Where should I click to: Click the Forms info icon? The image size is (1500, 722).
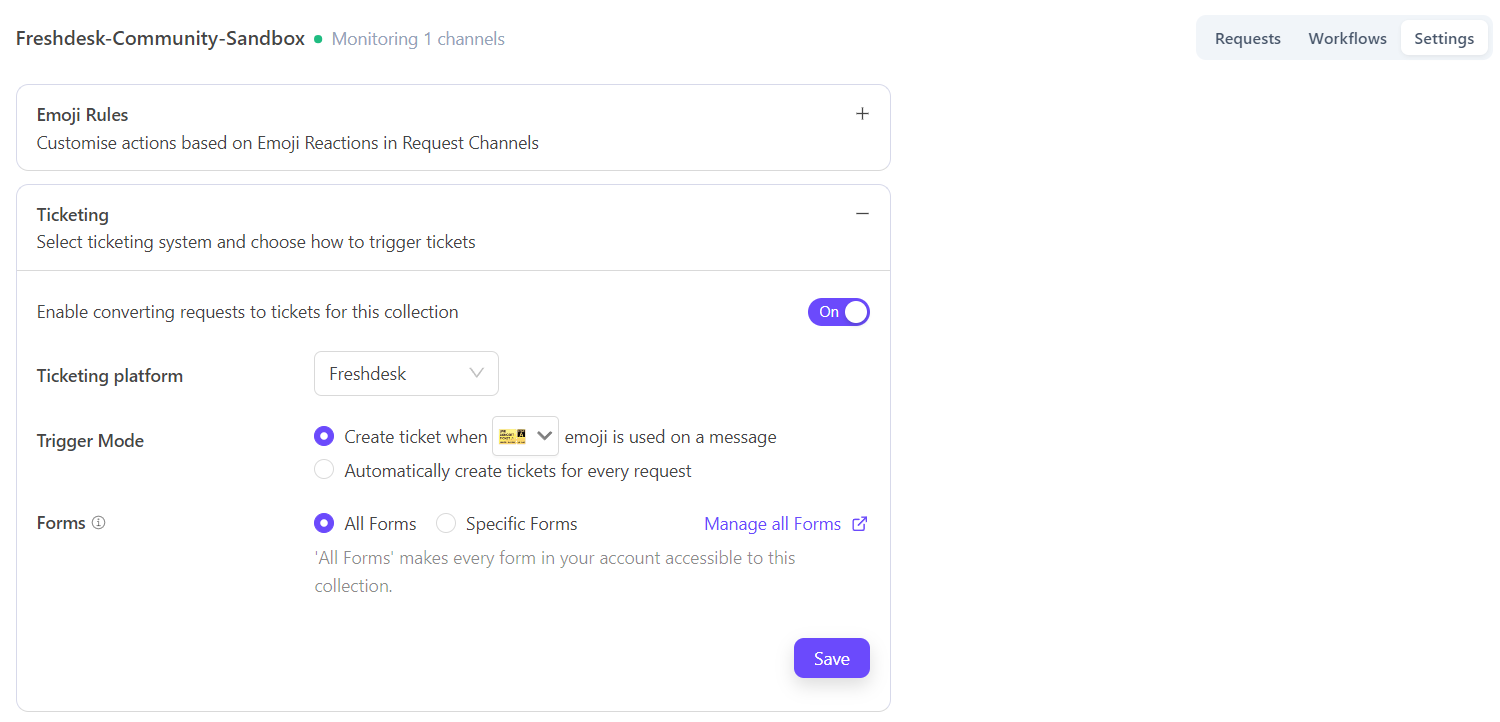pos(98,523)
